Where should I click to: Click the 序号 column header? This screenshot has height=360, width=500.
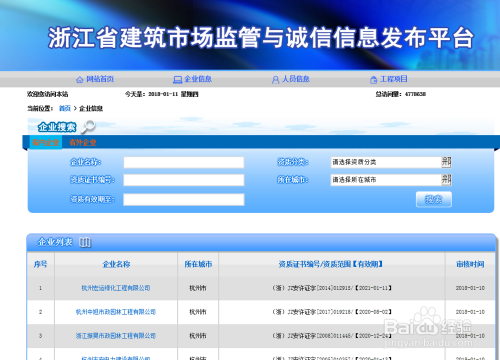click(40, 264)
